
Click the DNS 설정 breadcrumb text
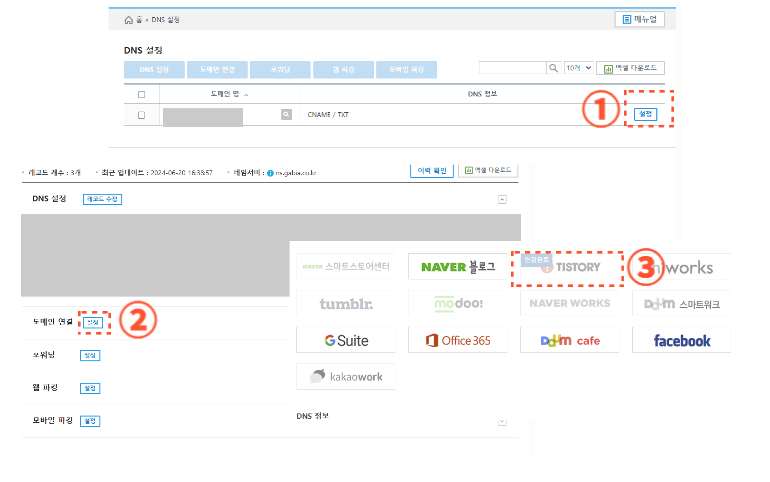[165, 20]
